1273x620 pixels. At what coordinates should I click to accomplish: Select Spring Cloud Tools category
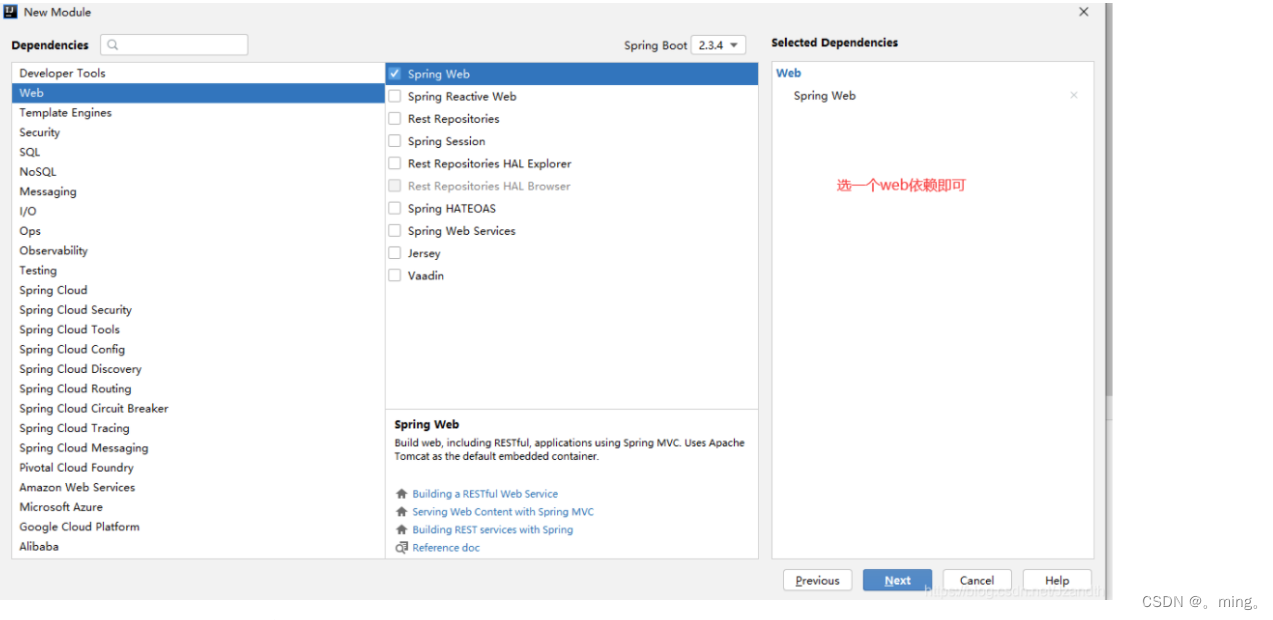tap(198, 330)
